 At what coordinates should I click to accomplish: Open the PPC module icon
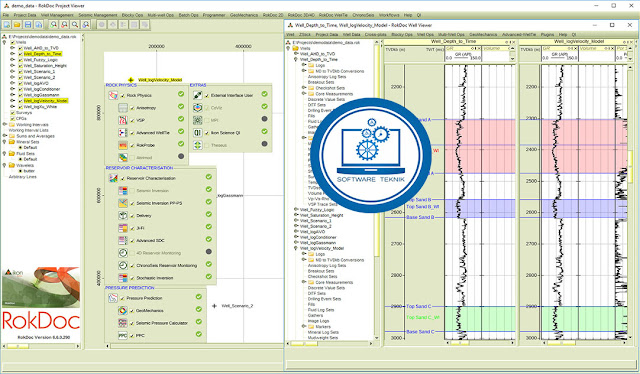122,336
